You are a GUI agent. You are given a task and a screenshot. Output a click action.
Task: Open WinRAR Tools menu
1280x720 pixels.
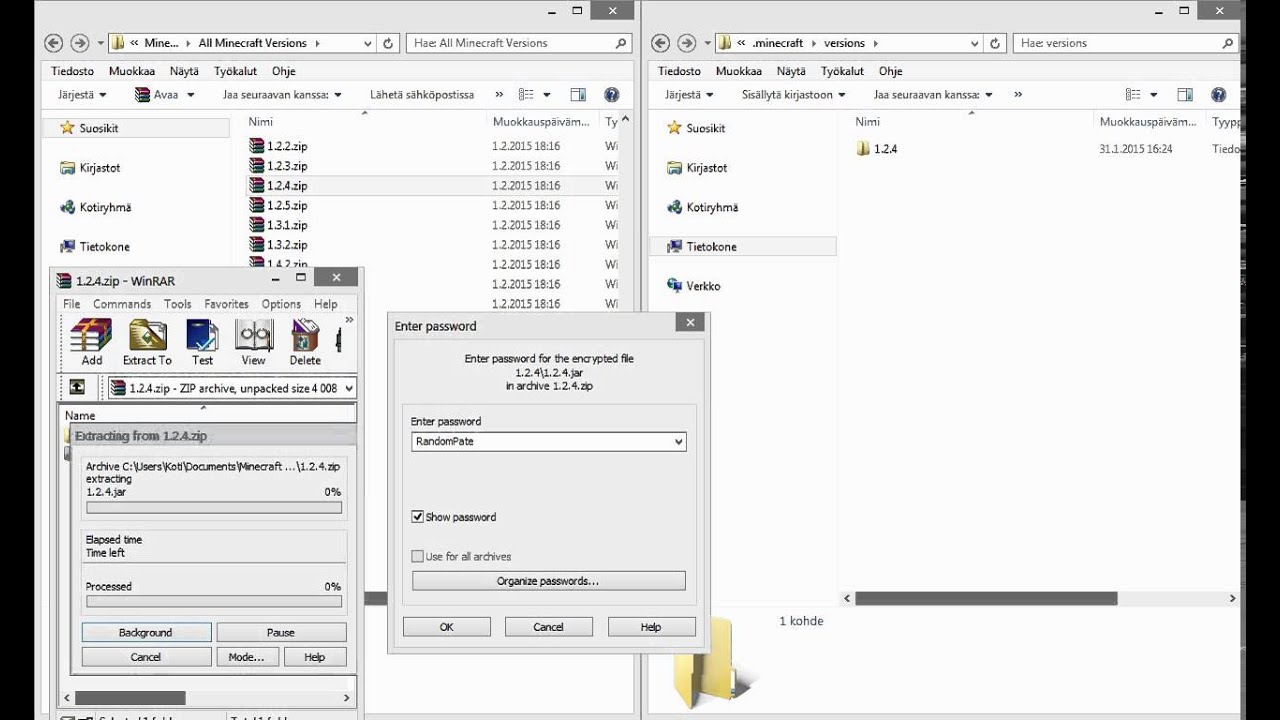point(177,304)
